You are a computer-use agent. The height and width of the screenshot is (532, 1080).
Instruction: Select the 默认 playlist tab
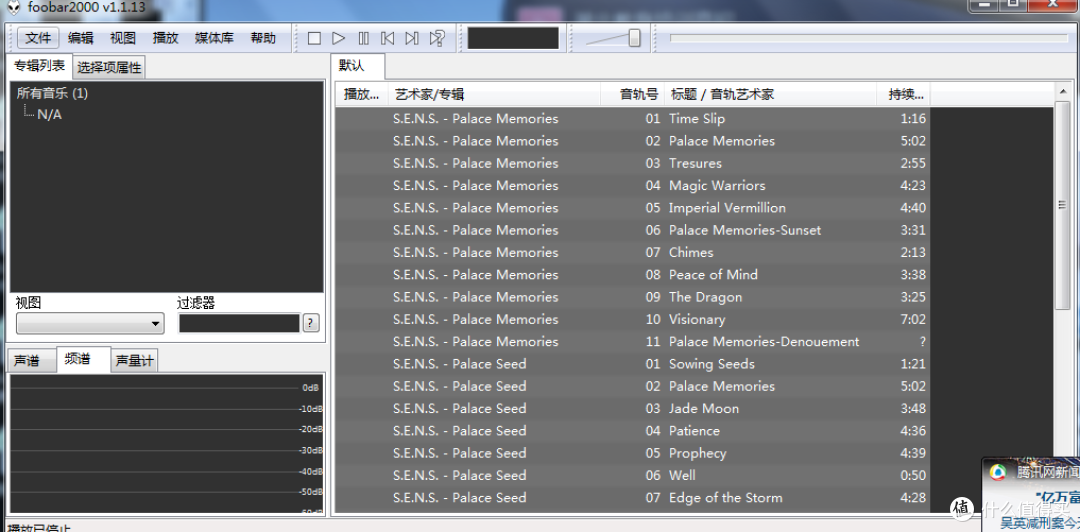(357, 66)
